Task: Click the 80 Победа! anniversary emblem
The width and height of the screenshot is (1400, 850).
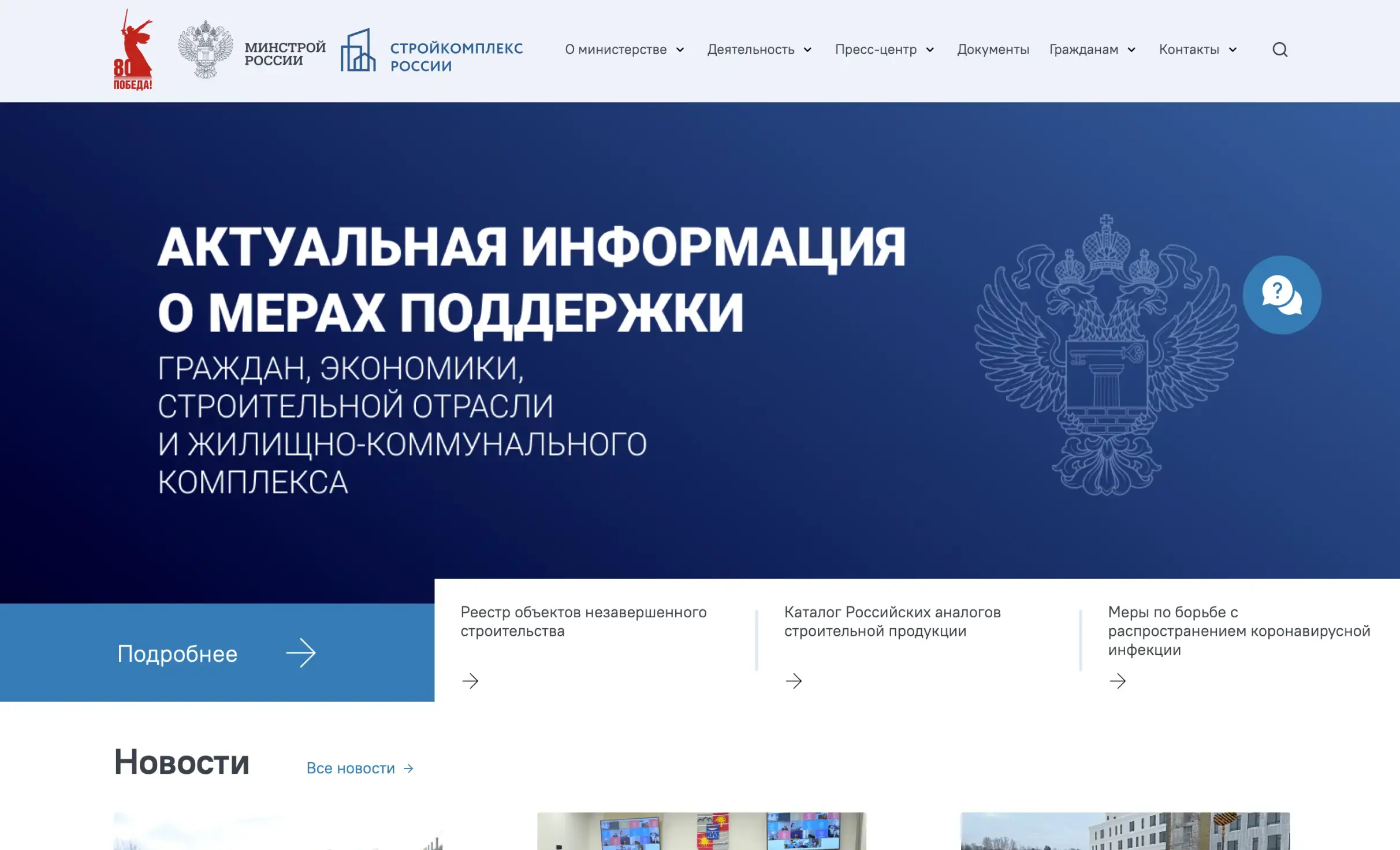Action: [133, 49]
